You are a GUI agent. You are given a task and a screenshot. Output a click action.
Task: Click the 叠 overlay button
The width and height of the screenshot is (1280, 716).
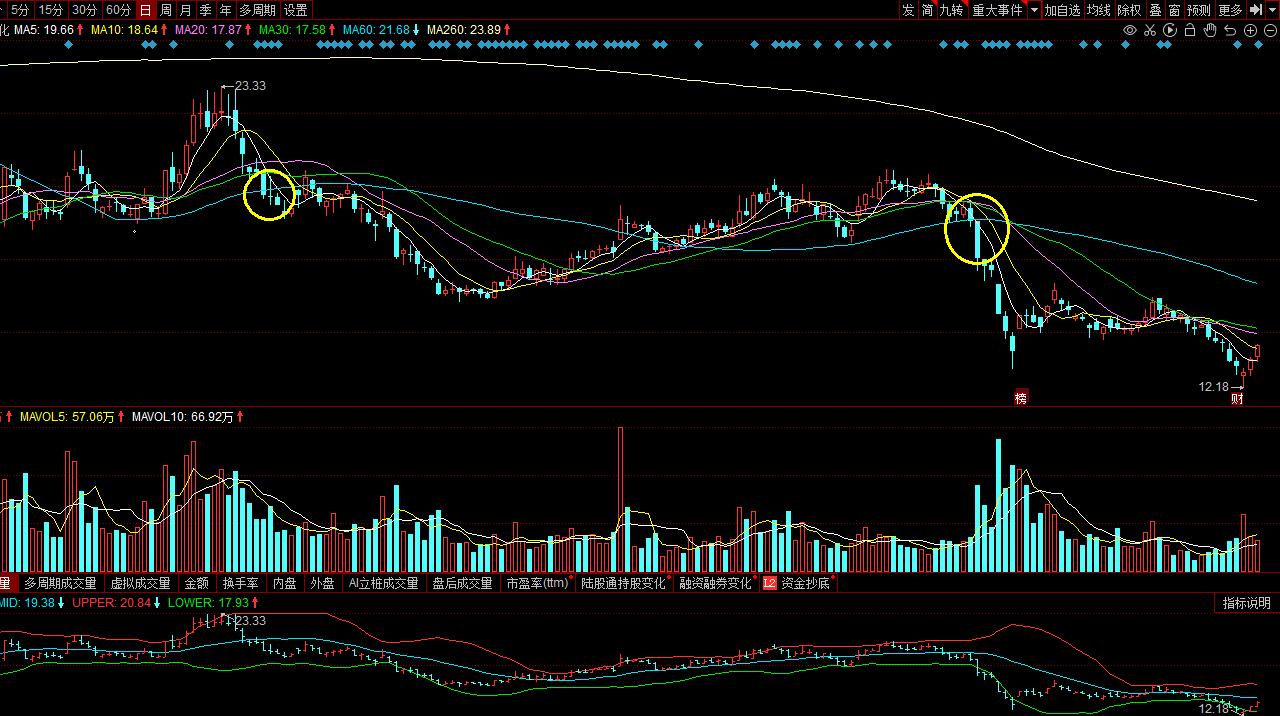point(1155,10)
